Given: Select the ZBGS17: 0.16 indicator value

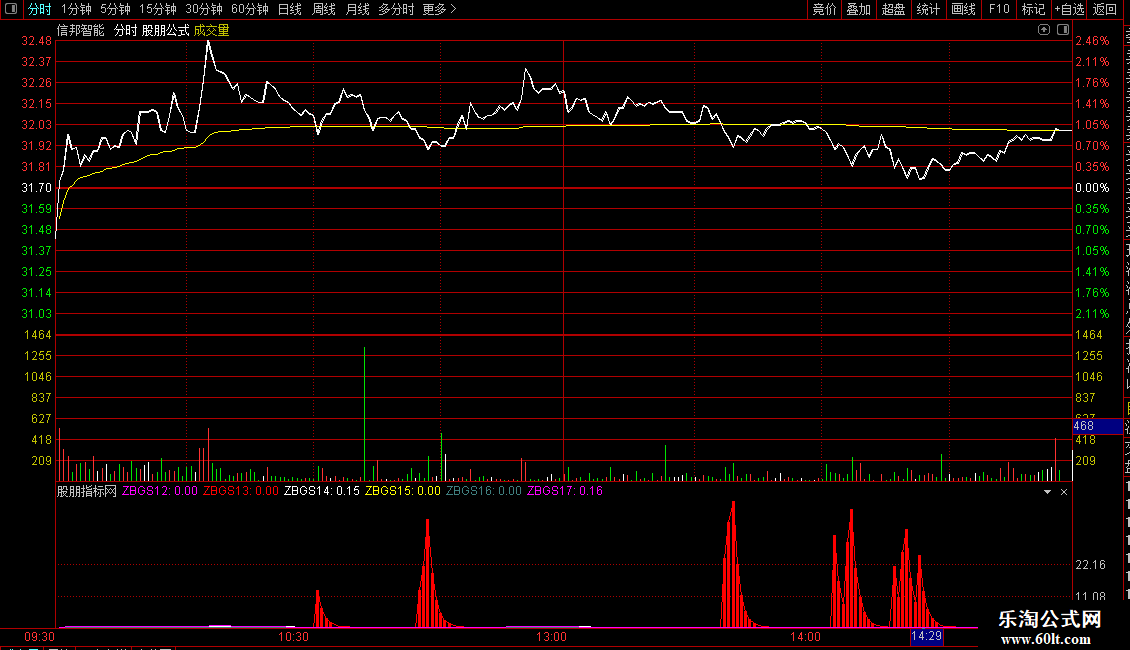Looking at the screenshot, I should click(x=565, y=491).
